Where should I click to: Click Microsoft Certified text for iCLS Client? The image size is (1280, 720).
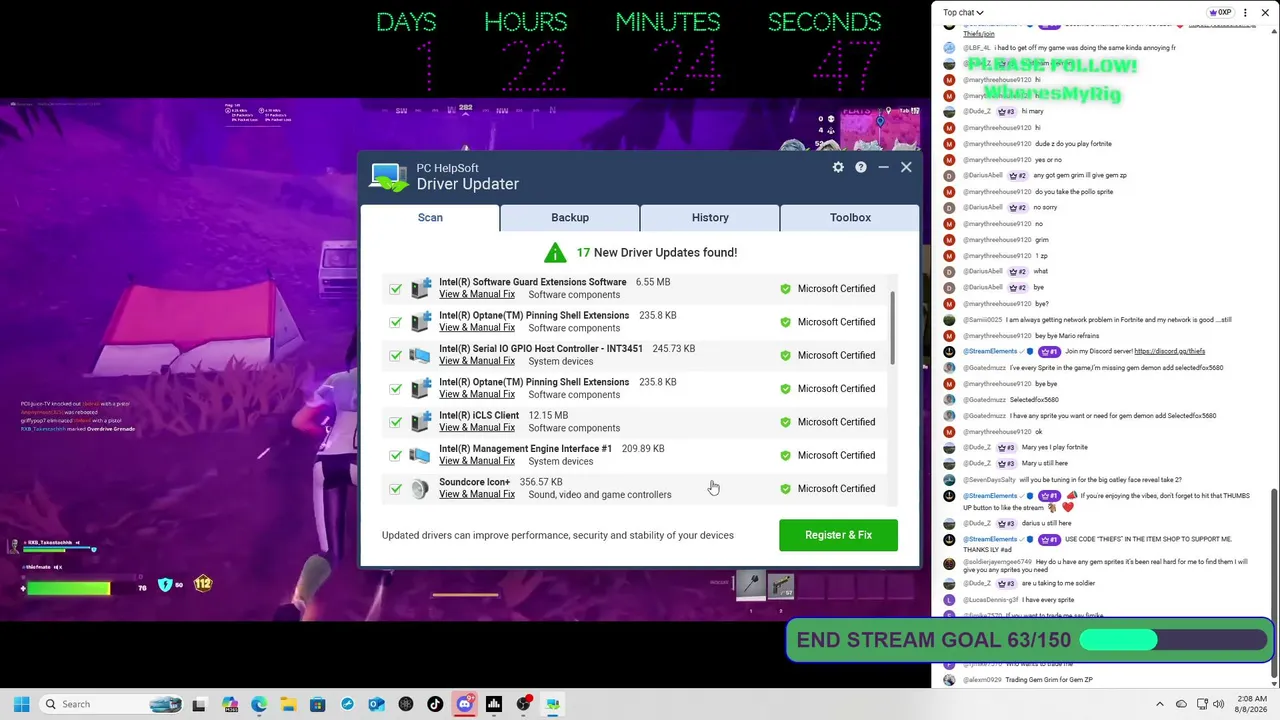point(836,422)
